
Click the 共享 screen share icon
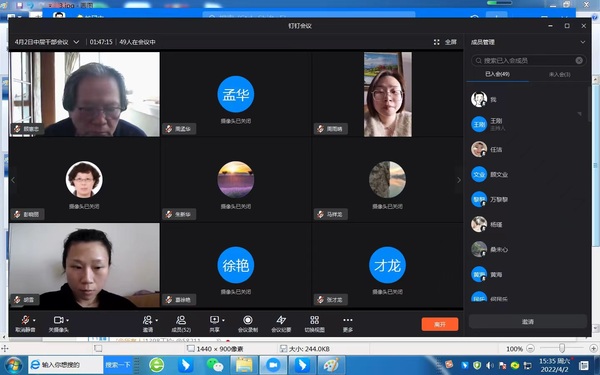(x=214, y=320)
